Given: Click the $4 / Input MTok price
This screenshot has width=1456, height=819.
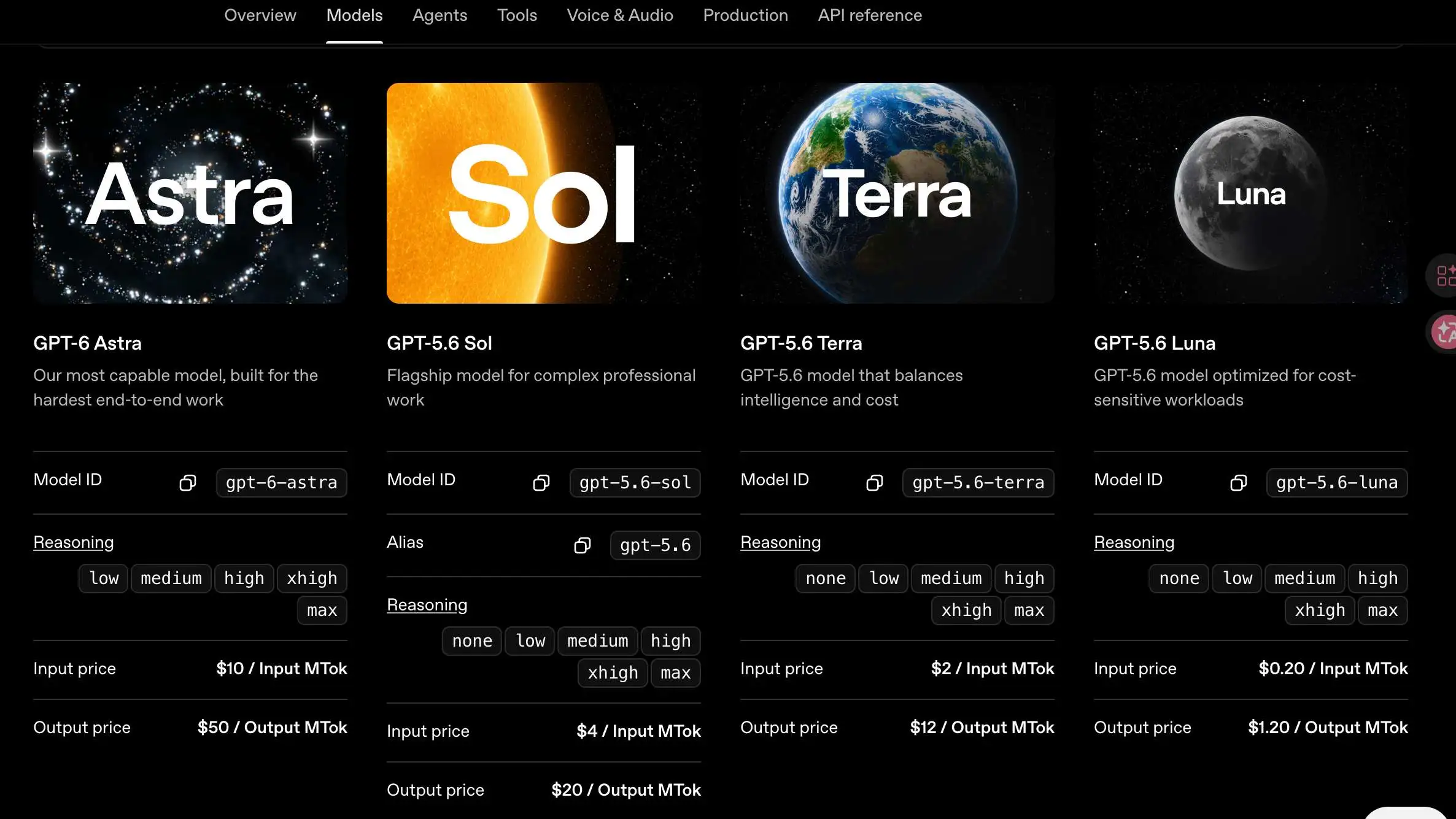Looking at the screenshot, I should point(638,731).
